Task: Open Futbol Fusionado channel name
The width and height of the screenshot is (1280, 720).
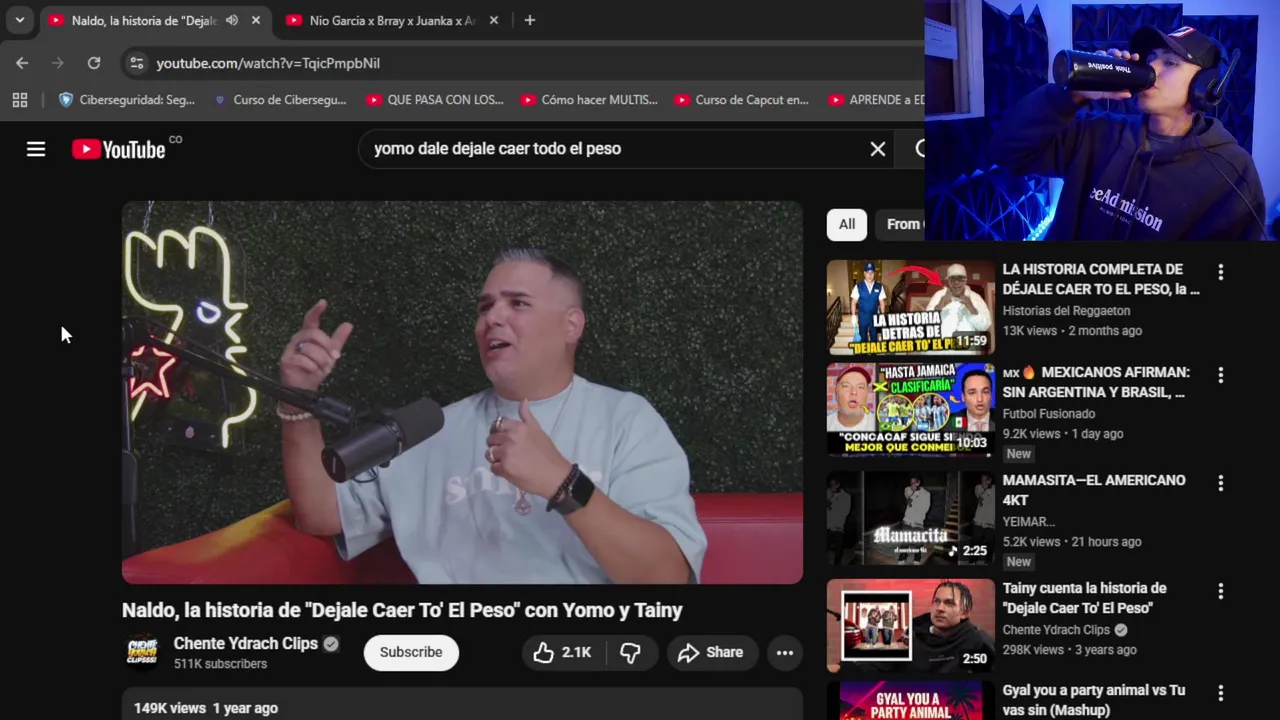Action: point(1049,413)
